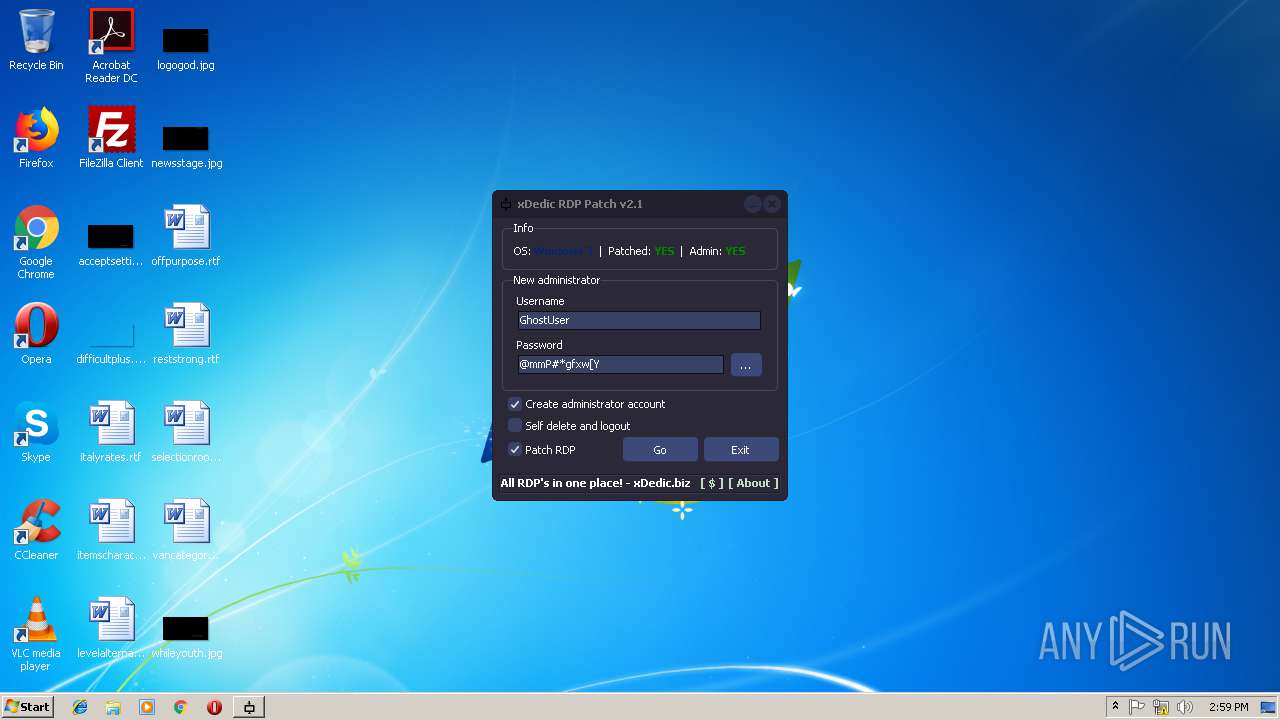Select the reststrong.rtf document icon
Screen dimensions: 1280x720
[x=186, y=334]
